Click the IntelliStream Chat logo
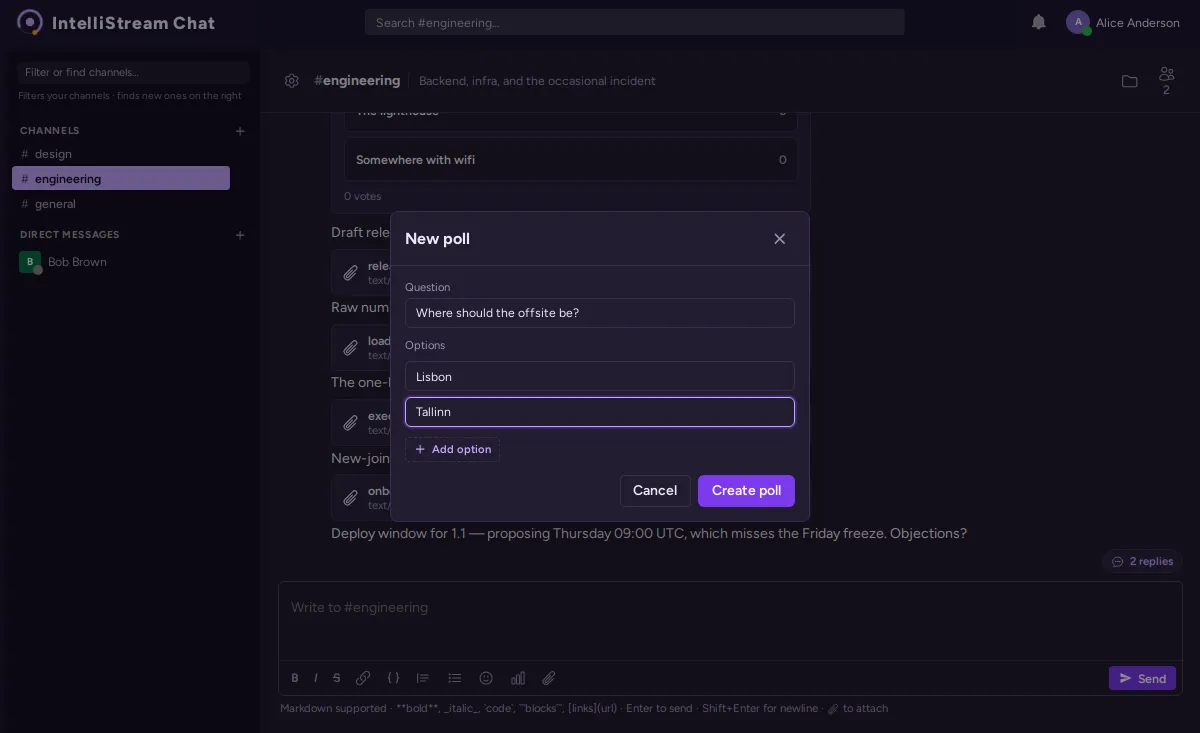The width and height of the screenshot is (1200, 733). click(x=30, y=22)
